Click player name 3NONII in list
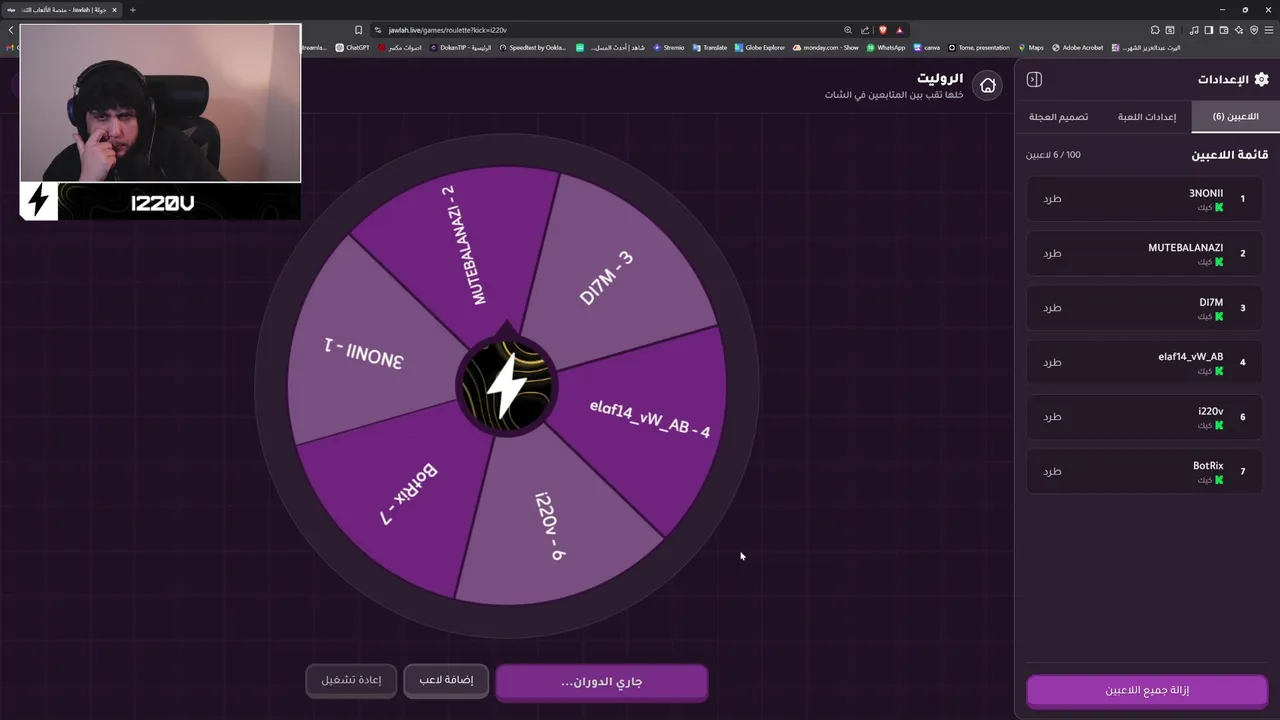This screenshot has height=720, width=1280. pos(1206,194)
